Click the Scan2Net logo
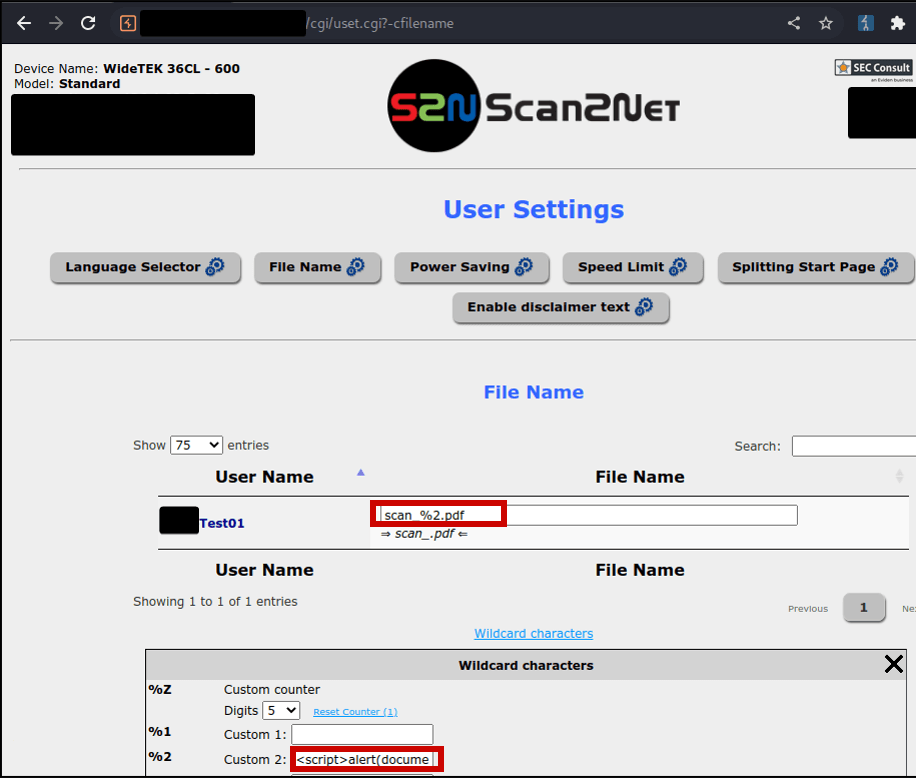Screen dimensions: 916x778 point(533,106)
